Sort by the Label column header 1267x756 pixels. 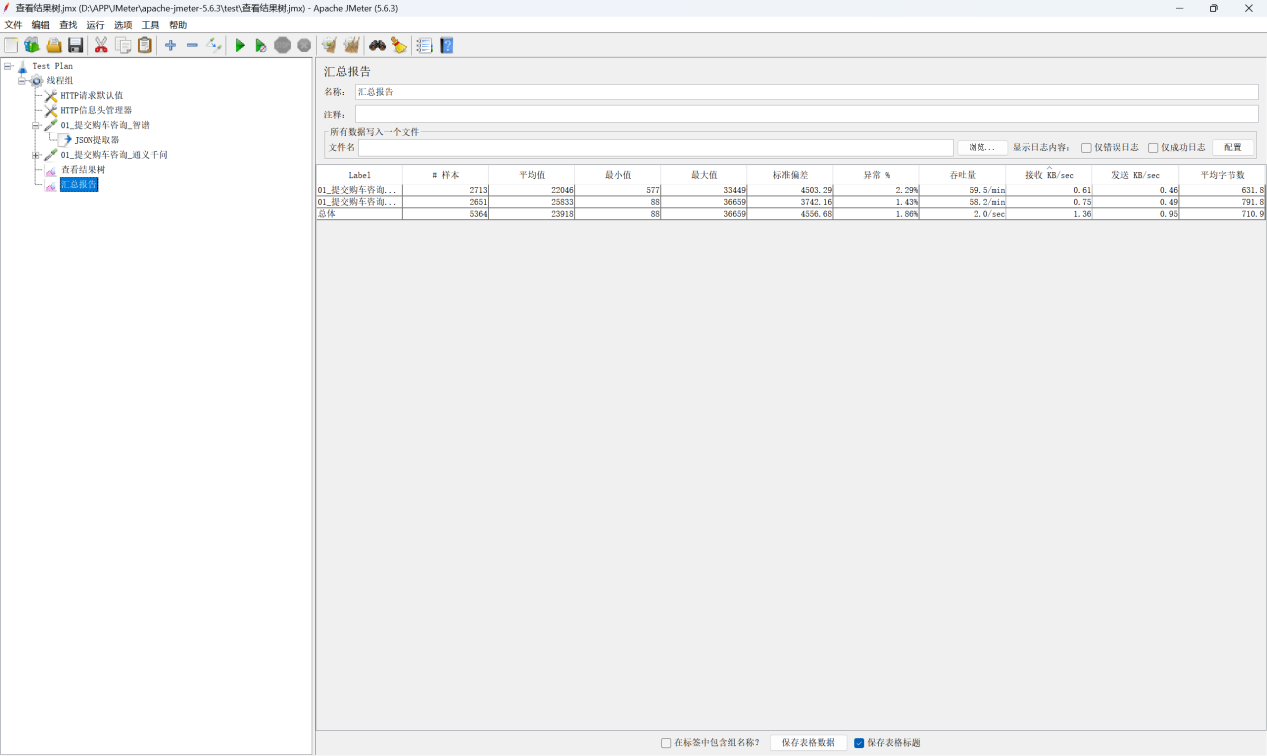pos(359,175)
